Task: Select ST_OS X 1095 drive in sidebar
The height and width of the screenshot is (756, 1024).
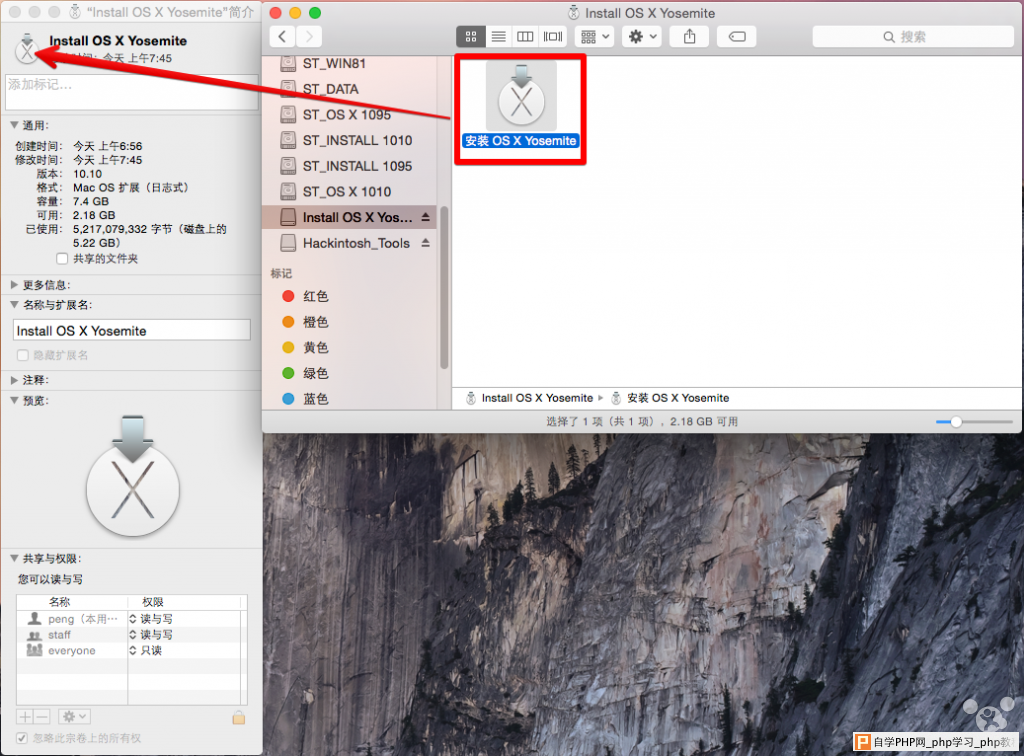Action: click(349, 114)
